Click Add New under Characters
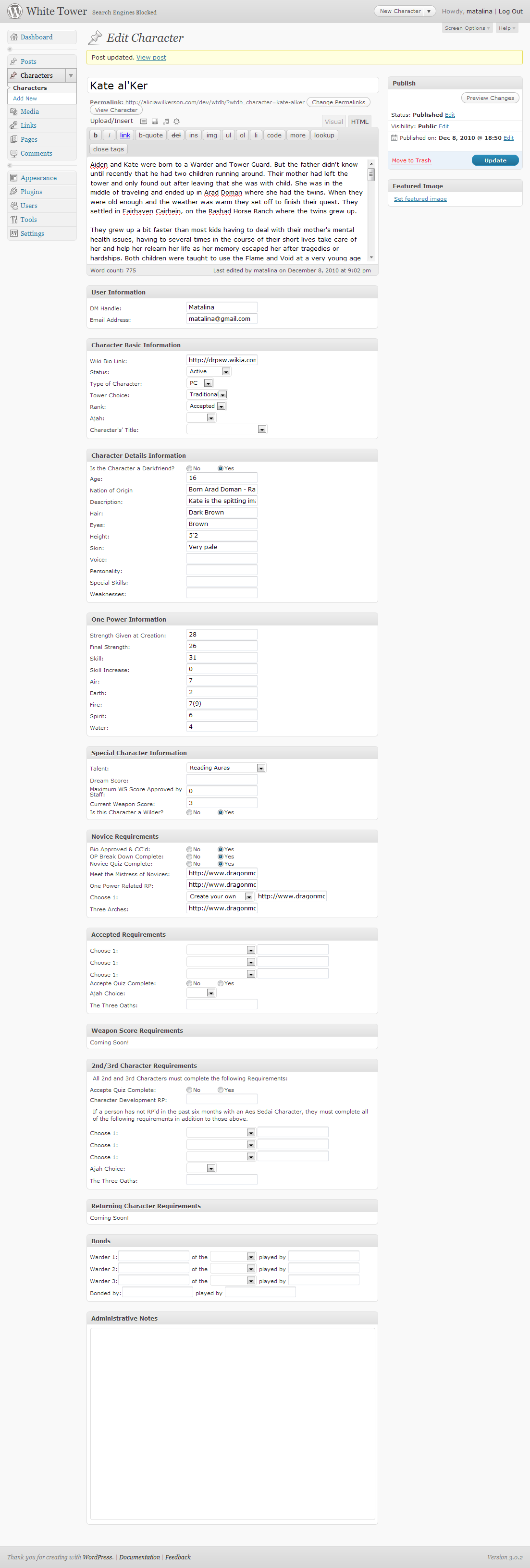The image size is (530, 1568). pos(25,98)
